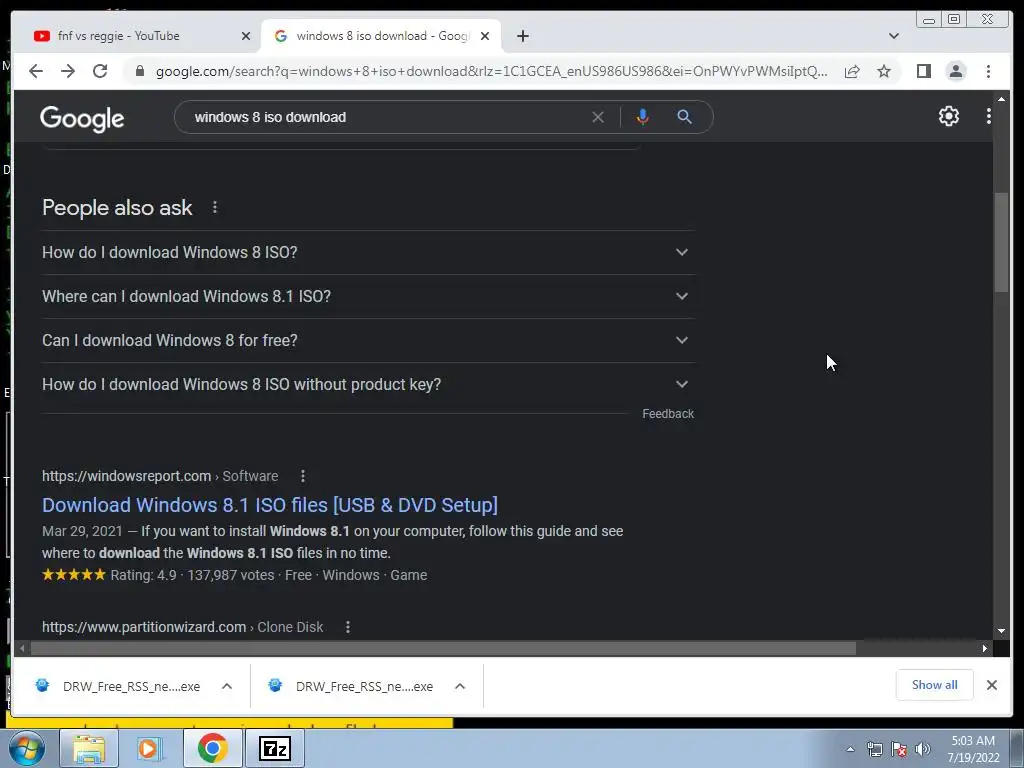Bookmark this page with the star icon
1024x768 pixels.
[884, 71]
